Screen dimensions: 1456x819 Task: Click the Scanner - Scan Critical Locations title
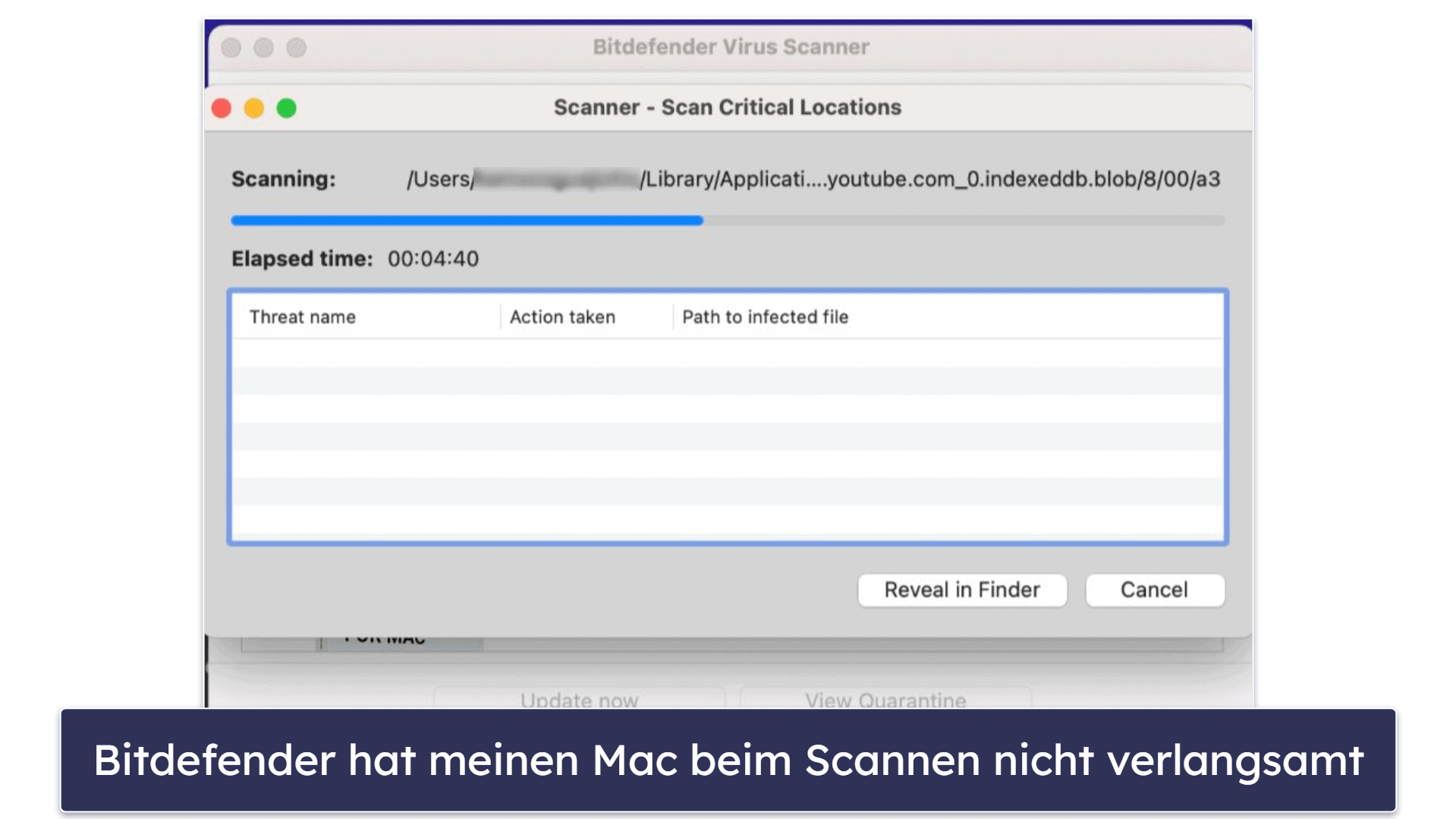728,107
